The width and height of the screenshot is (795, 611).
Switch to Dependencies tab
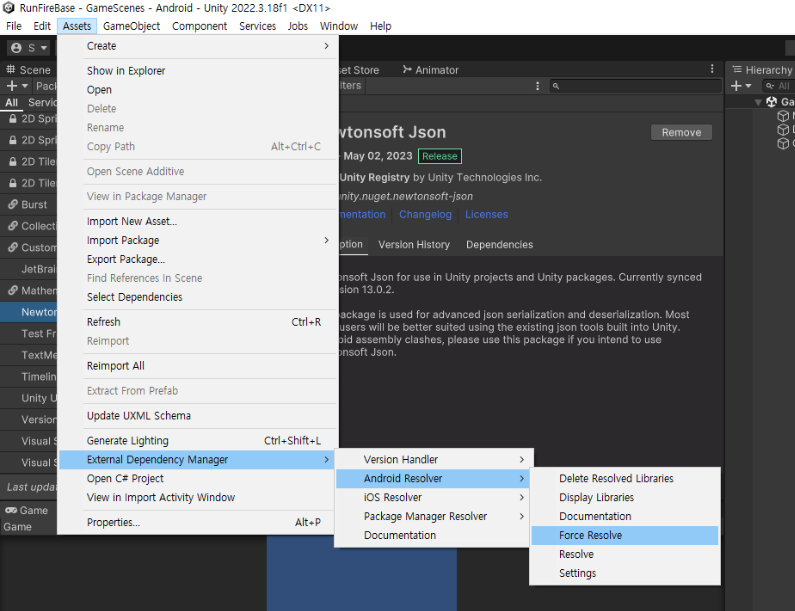coord(499,244)
